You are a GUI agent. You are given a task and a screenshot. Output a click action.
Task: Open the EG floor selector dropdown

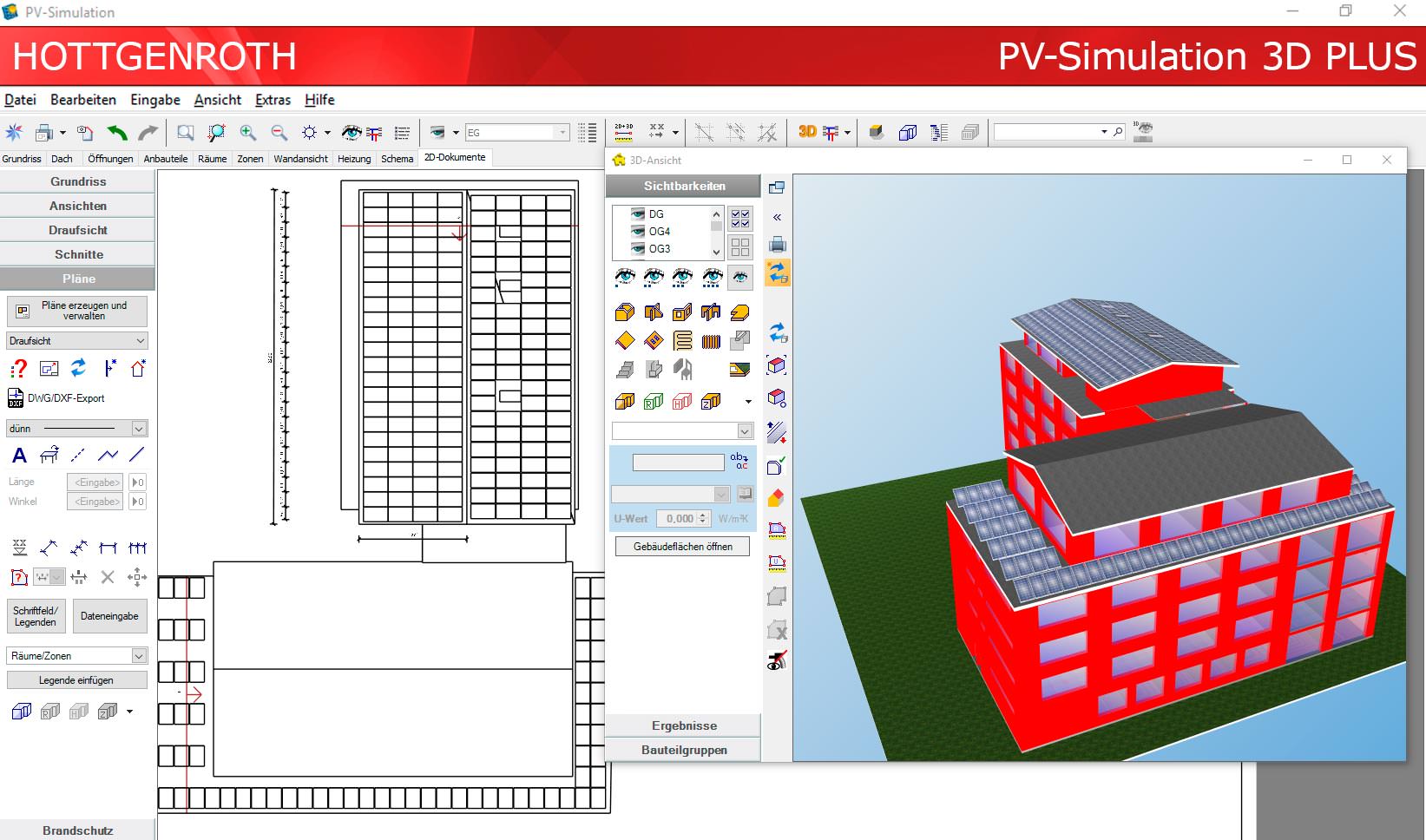(x=563, y=133)
